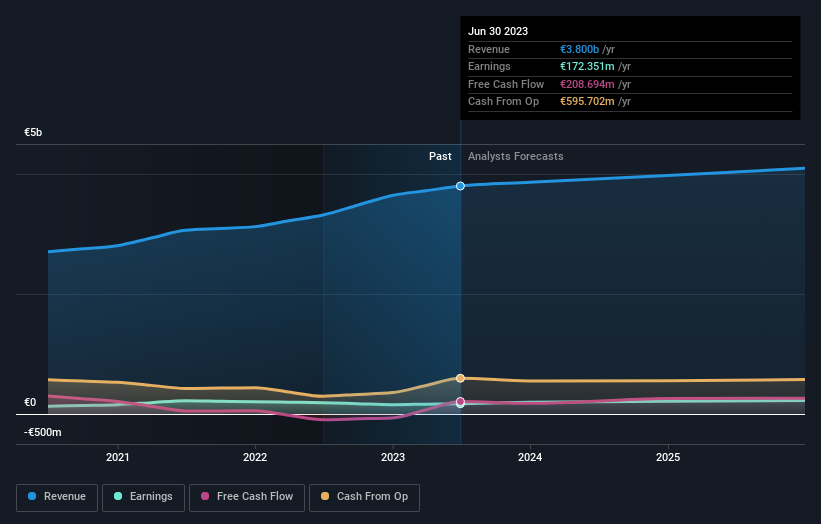Click the 2024 x-axis label

point(530,458)
